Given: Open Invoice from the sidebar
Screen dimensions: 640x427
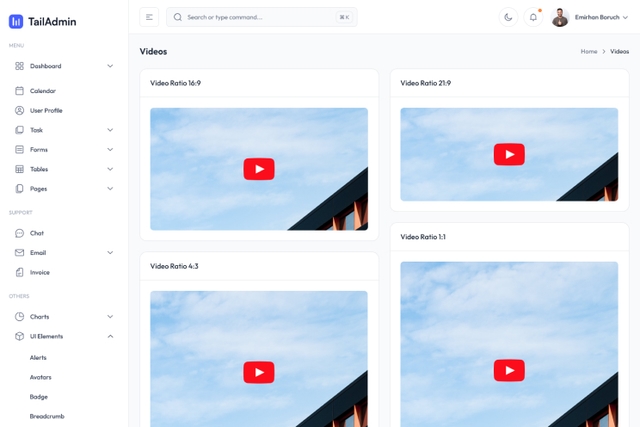Looking at the screenshot, I should [x=40, y=272].
